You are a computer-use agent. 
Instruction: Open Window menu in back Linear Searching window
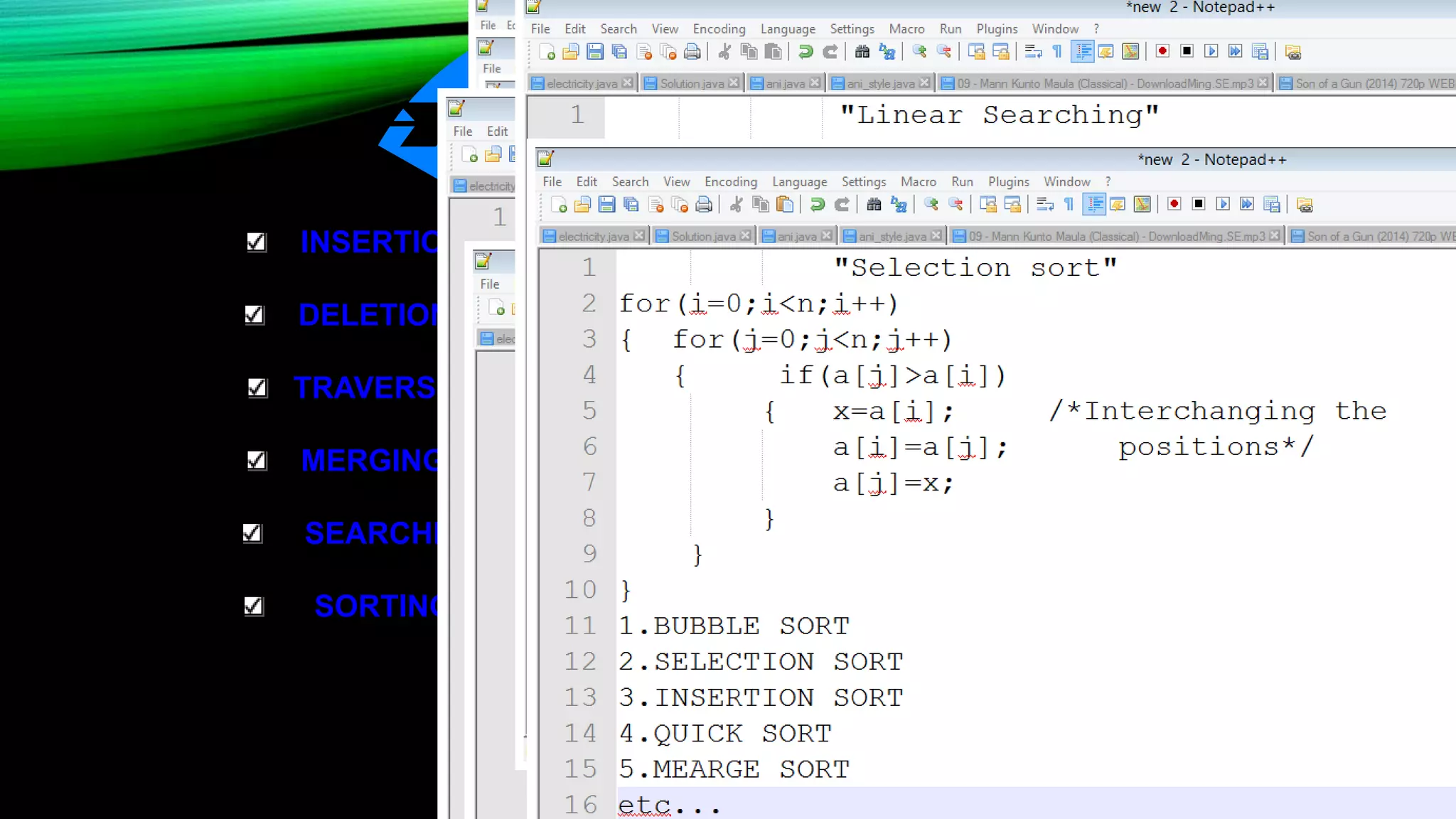(x=1055, y=29)
